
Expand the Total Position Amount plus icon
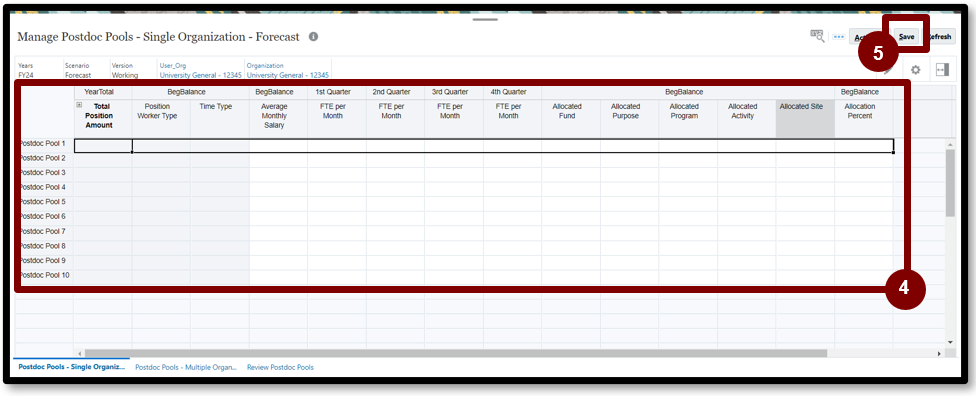(x=79, y=105)
